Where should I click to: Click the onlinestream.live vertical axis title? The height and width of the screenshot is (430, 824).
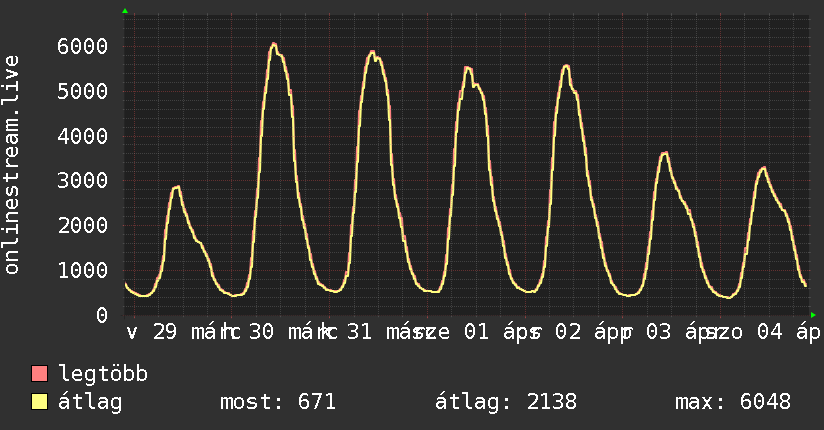12,165
